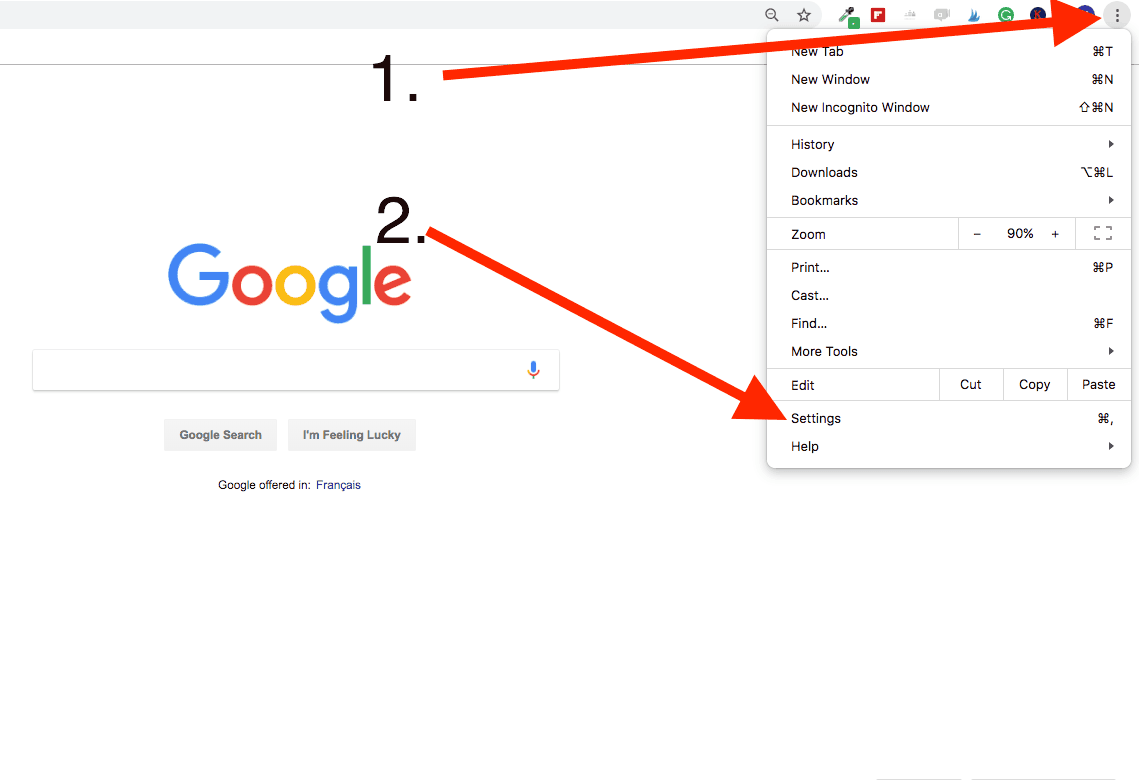Click the I'm Feeling Lucky button
Image resolution: width=1139 pixels, height=780 pixels.
352,435
